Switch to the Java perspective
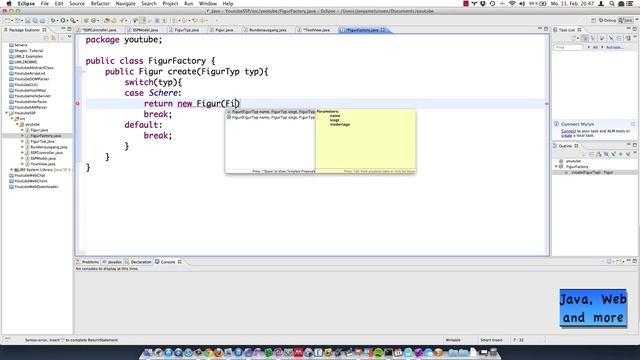Screen dimensions: 640x360 click(x=626, y=20)
